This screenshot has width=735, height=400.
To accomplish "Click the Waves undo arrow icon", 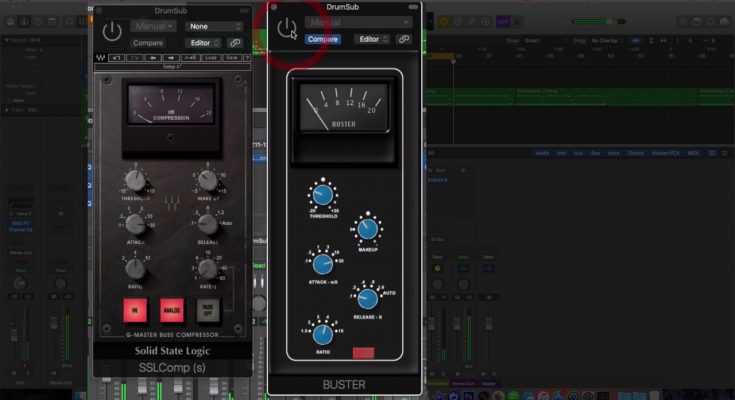I will (116, 58).
